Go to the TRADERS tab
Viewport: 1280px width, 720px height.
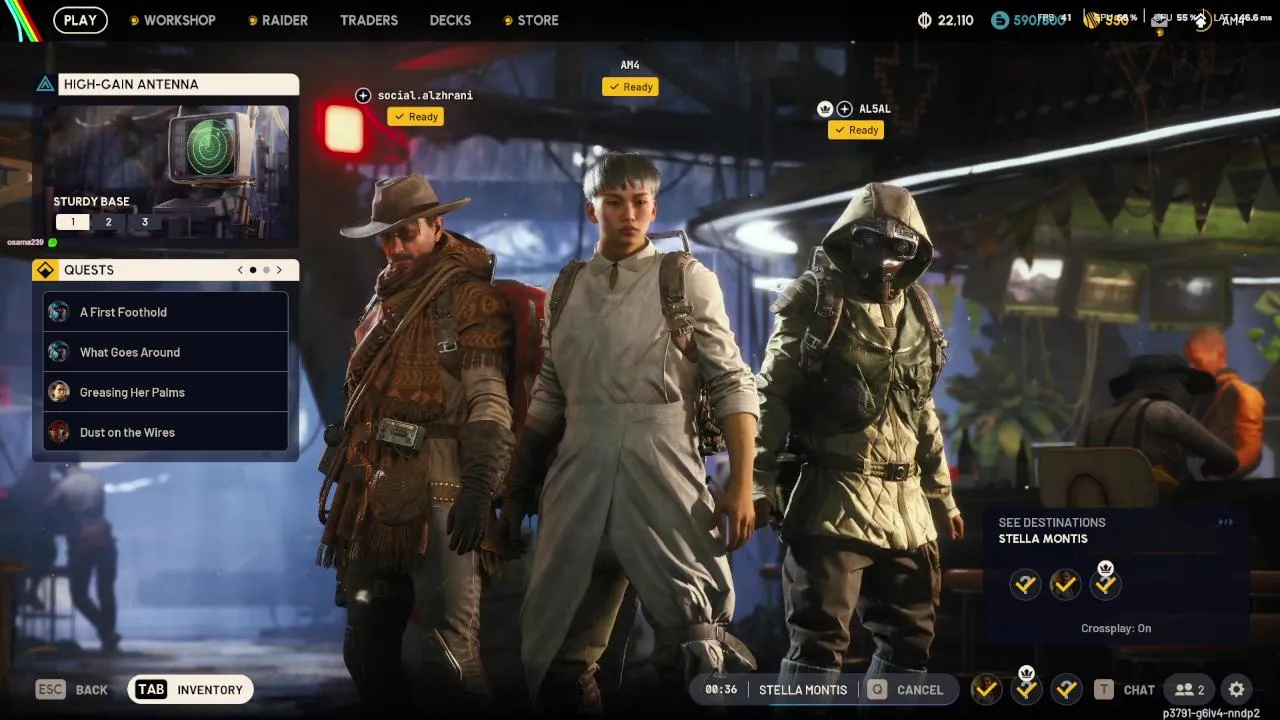(369, 20)
